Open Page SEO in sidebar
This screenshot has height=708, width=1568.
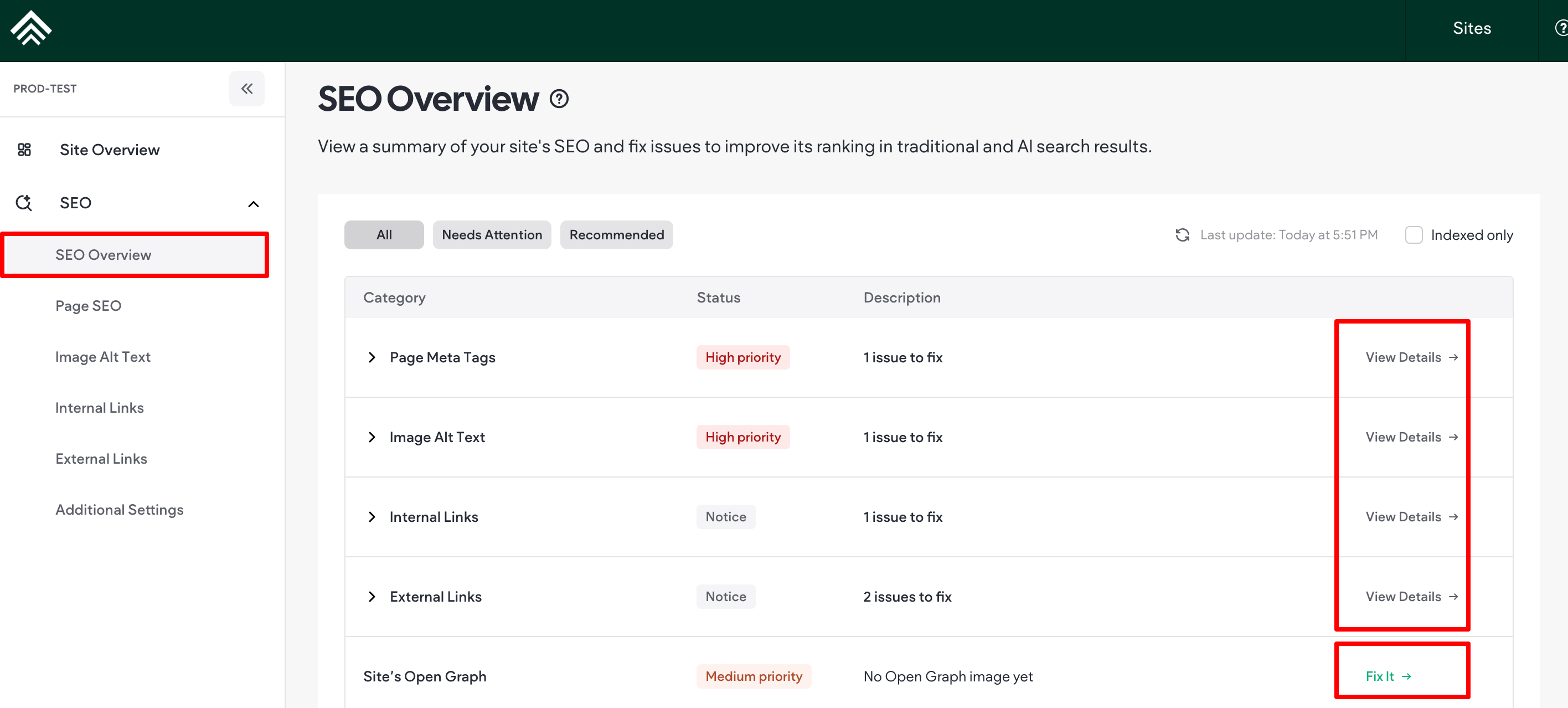(88, 306)
